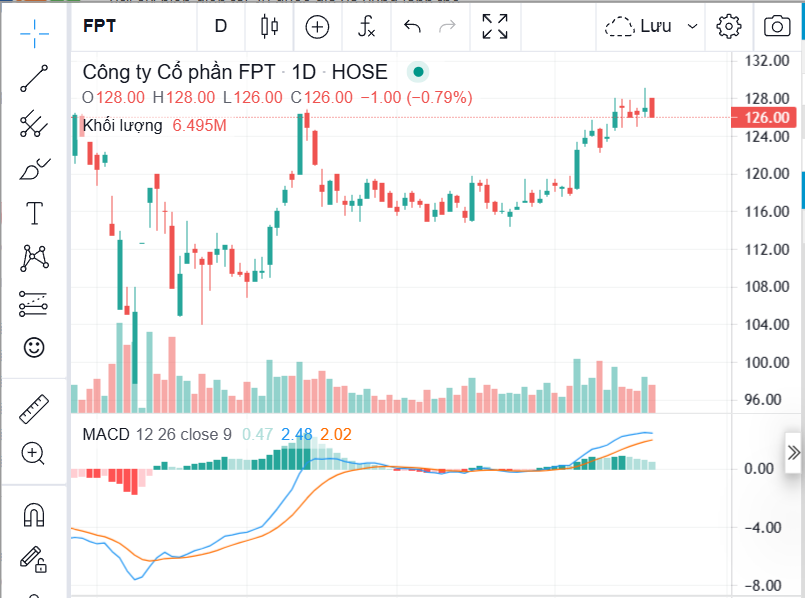This screenshot has width=805, height=598.
Task: Select the text annotation tool
Action: click(34, 213)
